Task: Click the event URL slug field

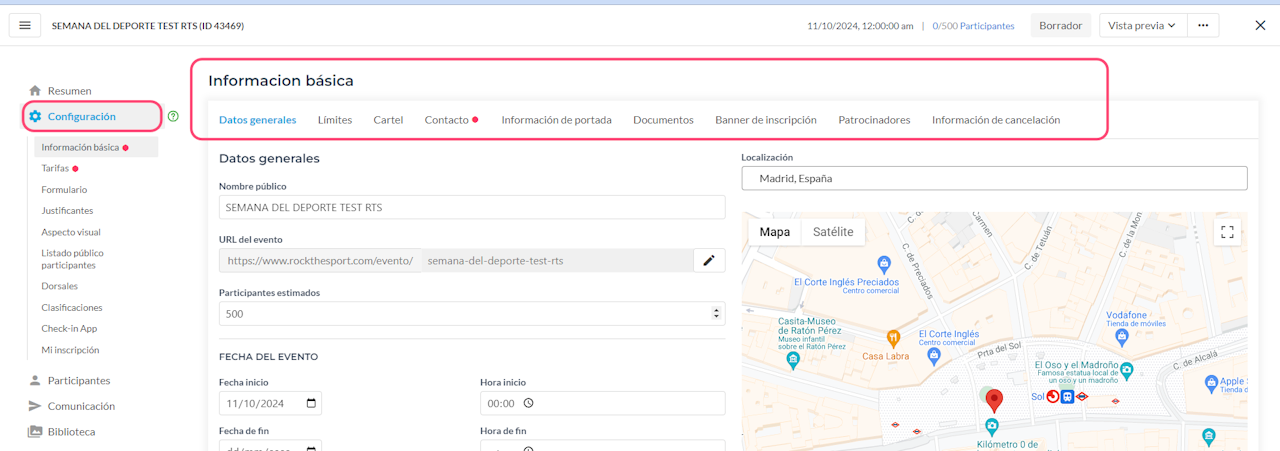Action: [x=556, y=261]
